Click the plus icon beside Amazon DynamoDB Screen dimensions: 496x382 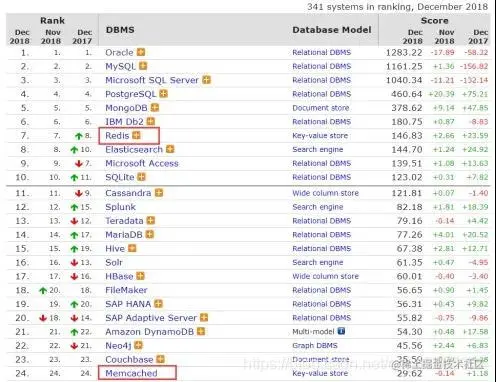coord(201,332)
